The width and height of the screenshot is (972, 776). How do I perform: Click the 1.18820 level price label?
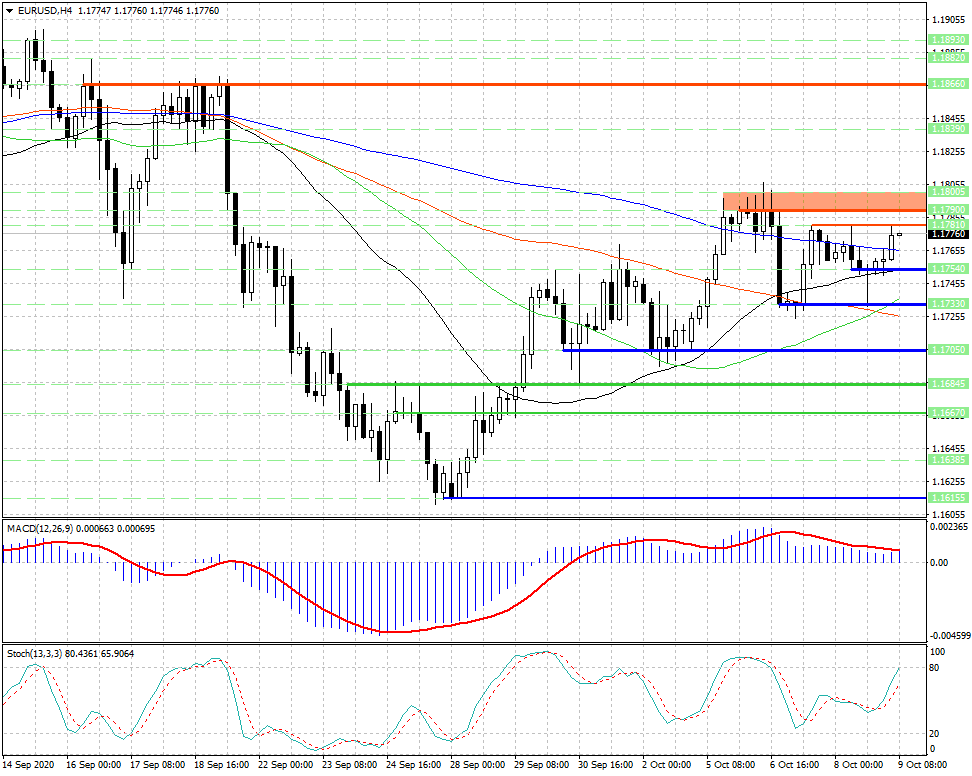click(948, 57)
